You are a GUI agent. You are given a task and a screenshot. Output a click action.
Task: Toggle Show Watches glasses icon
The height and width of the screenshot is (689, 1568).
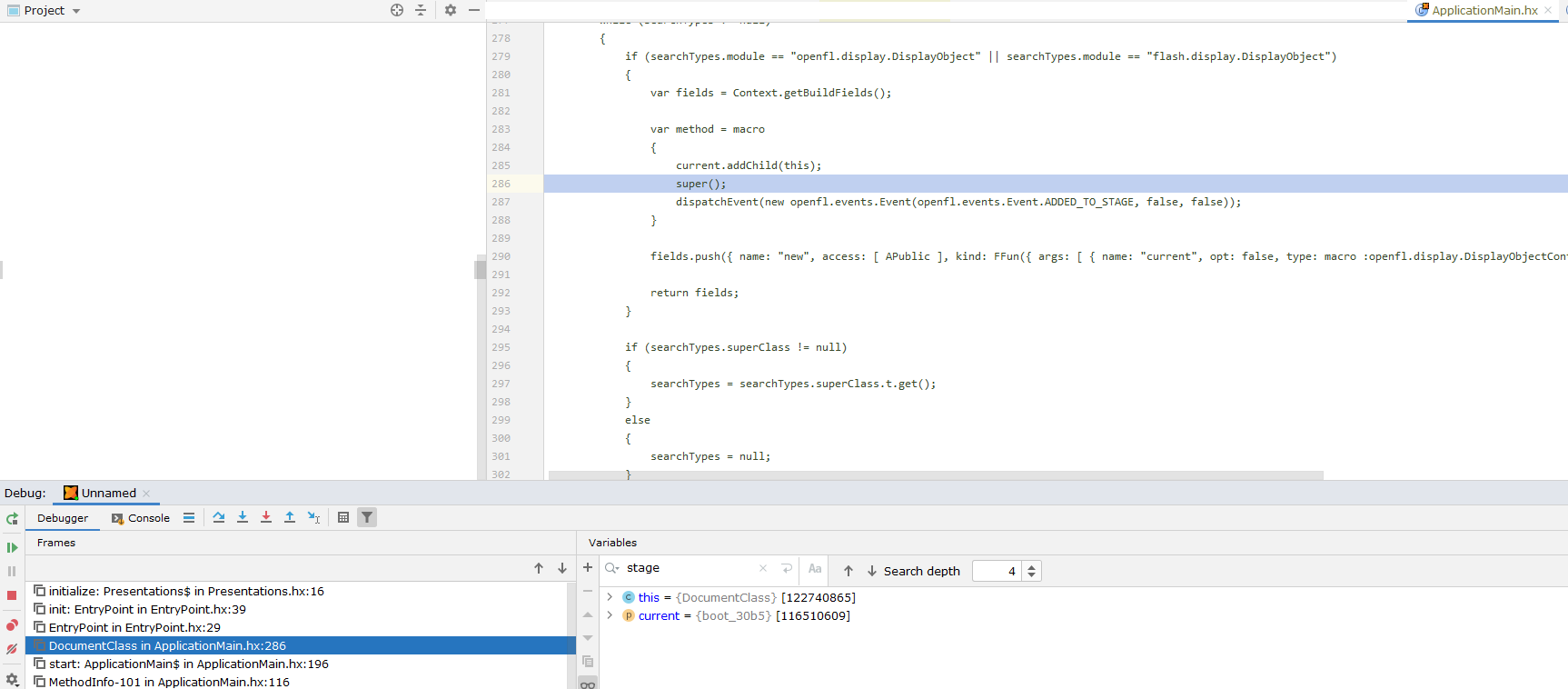[x=588, y=684]
